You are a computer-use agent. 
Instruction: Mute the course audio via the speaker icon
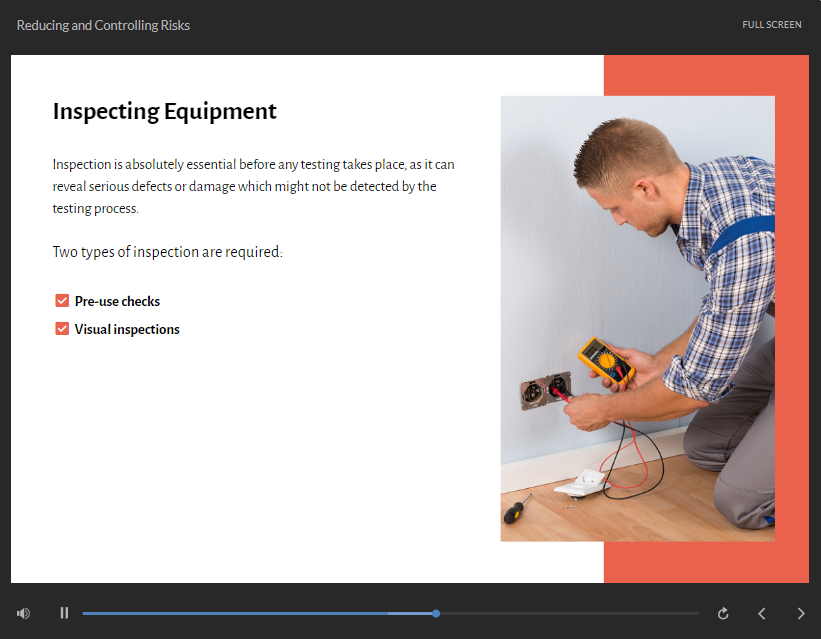point(23,613)
